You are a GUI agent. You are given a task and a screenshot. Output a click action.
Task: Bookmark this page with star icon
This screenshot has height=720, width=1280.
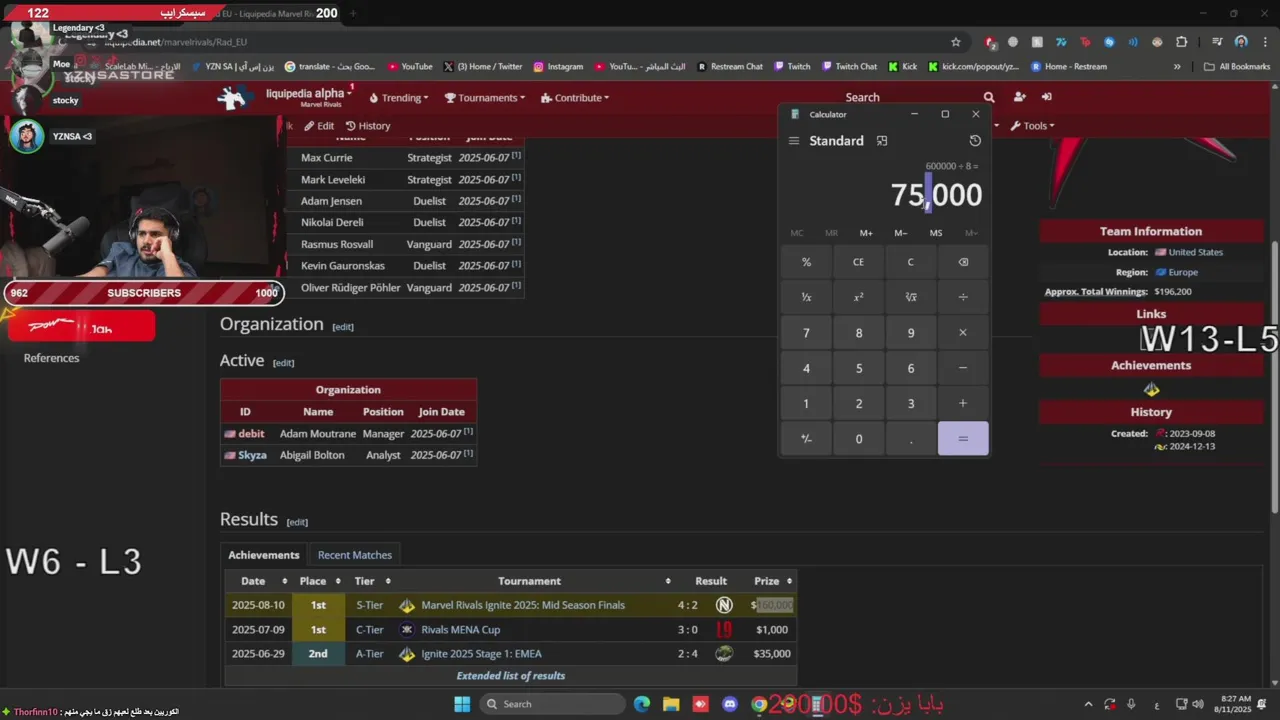(956, 42)
